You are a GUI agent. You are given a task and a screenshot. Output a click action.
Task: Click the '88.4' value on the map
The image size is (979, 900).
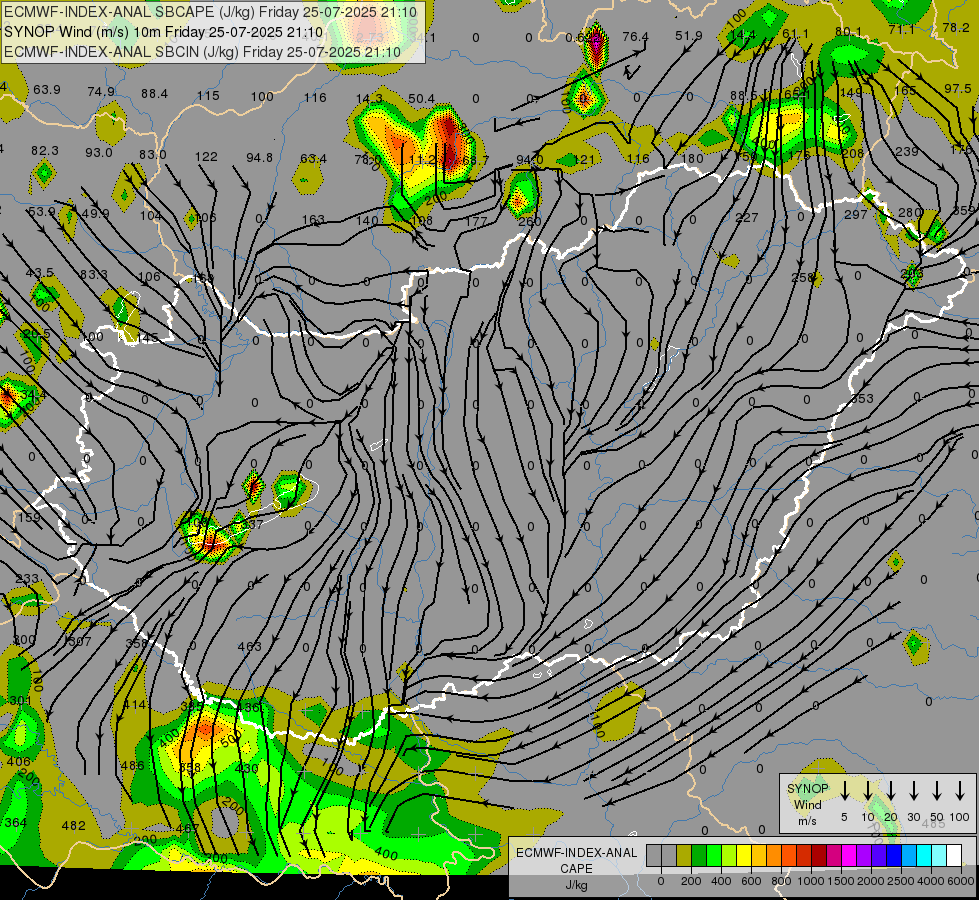[x=154, y=93]
